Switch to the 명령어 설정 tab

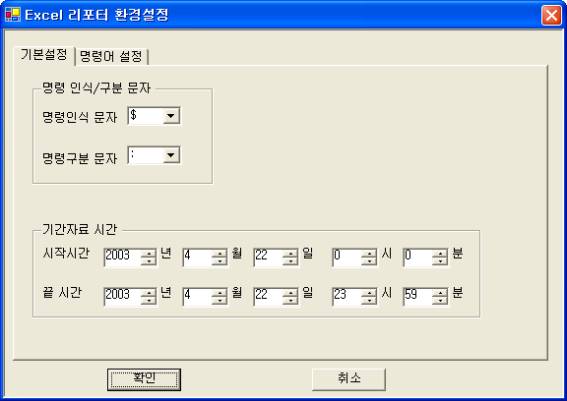click(x=111, y=56)
